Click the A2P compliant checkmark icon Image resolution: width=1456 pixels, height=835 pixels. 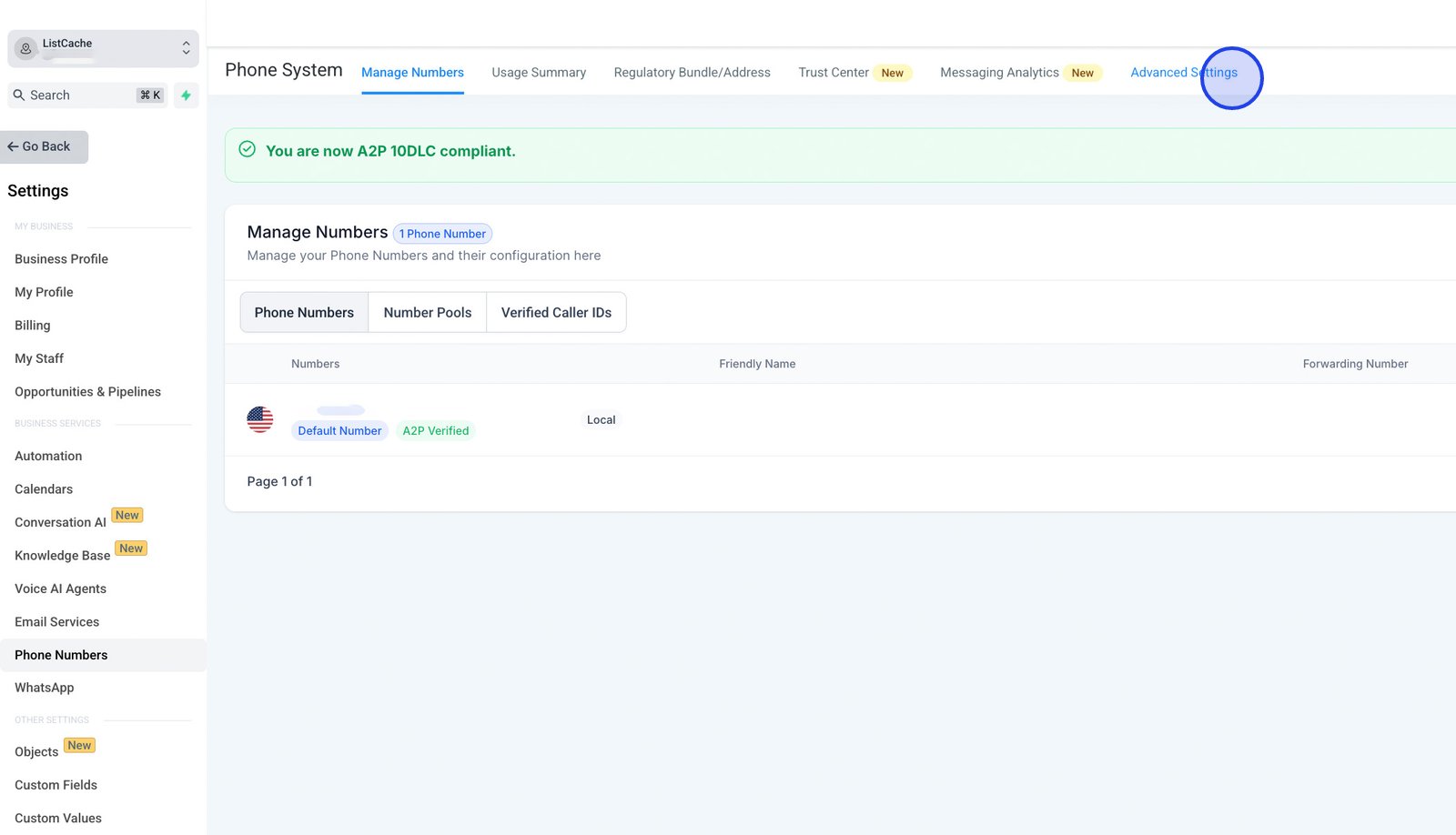tap(247, 149)
